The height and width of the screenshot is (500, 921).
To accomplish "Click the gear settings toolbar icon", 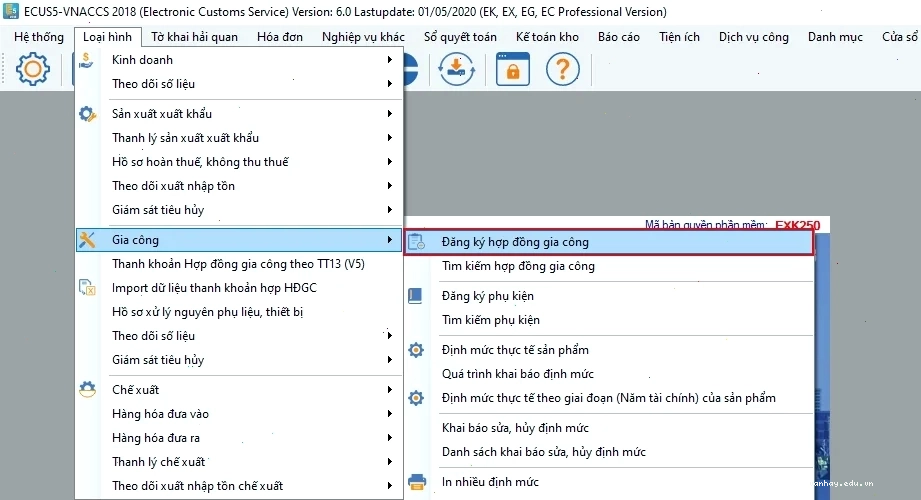I will click(x=32, y=69).
